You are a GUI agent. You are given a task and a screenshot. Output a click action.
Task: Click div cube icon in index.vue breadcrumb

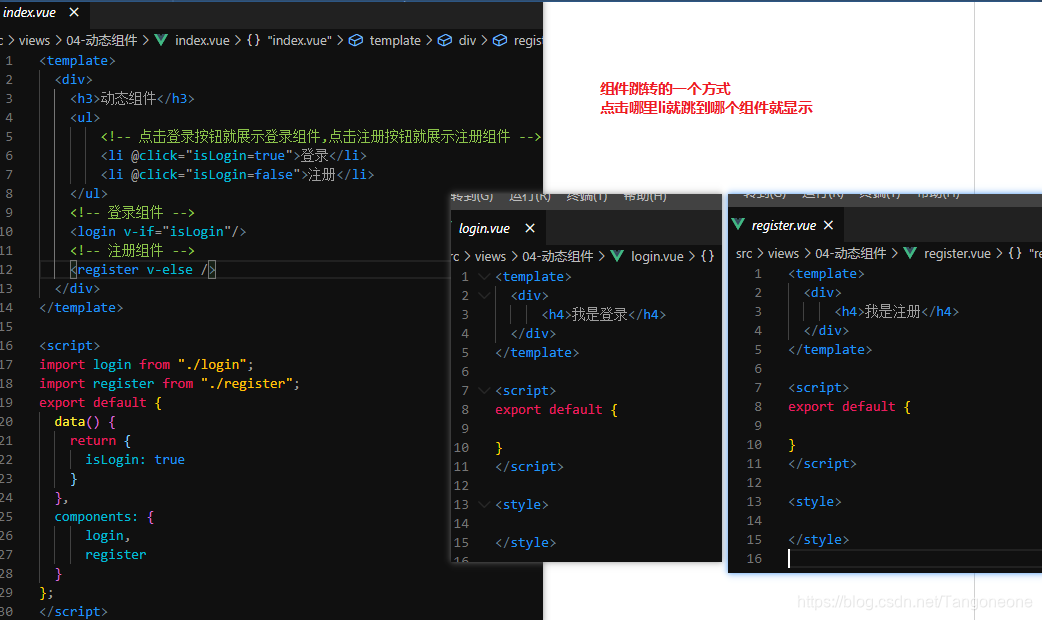(445, 40)
